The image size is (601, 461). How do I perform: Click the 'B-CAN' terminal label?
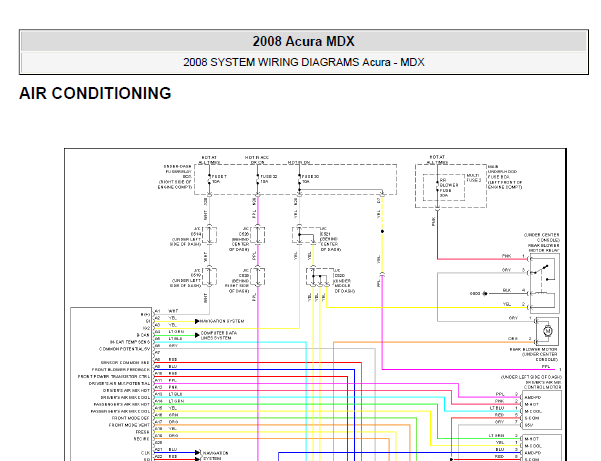coord(143,335)
